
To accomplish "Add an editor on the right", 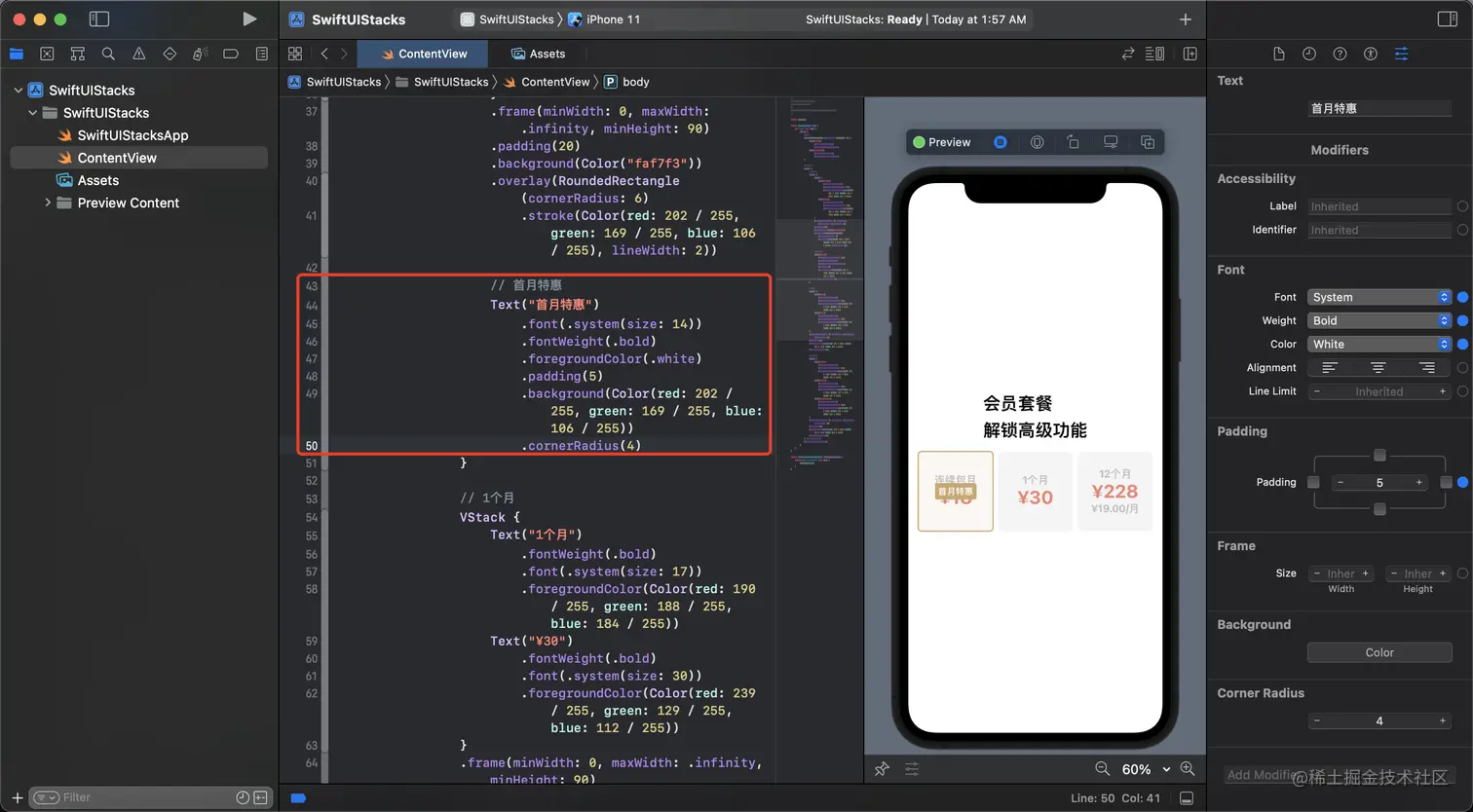I will (1190, 54).
